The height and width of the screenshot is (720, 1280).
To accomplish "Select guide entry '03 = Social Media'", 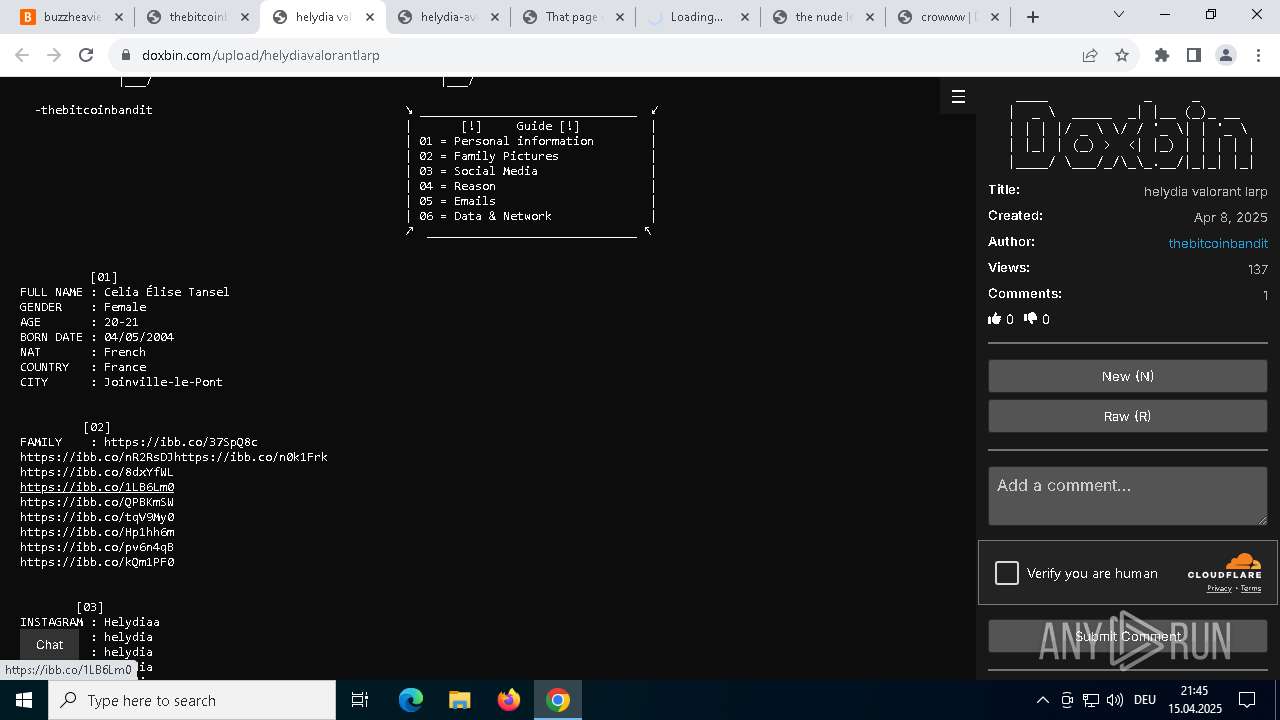I will point(478,171).
